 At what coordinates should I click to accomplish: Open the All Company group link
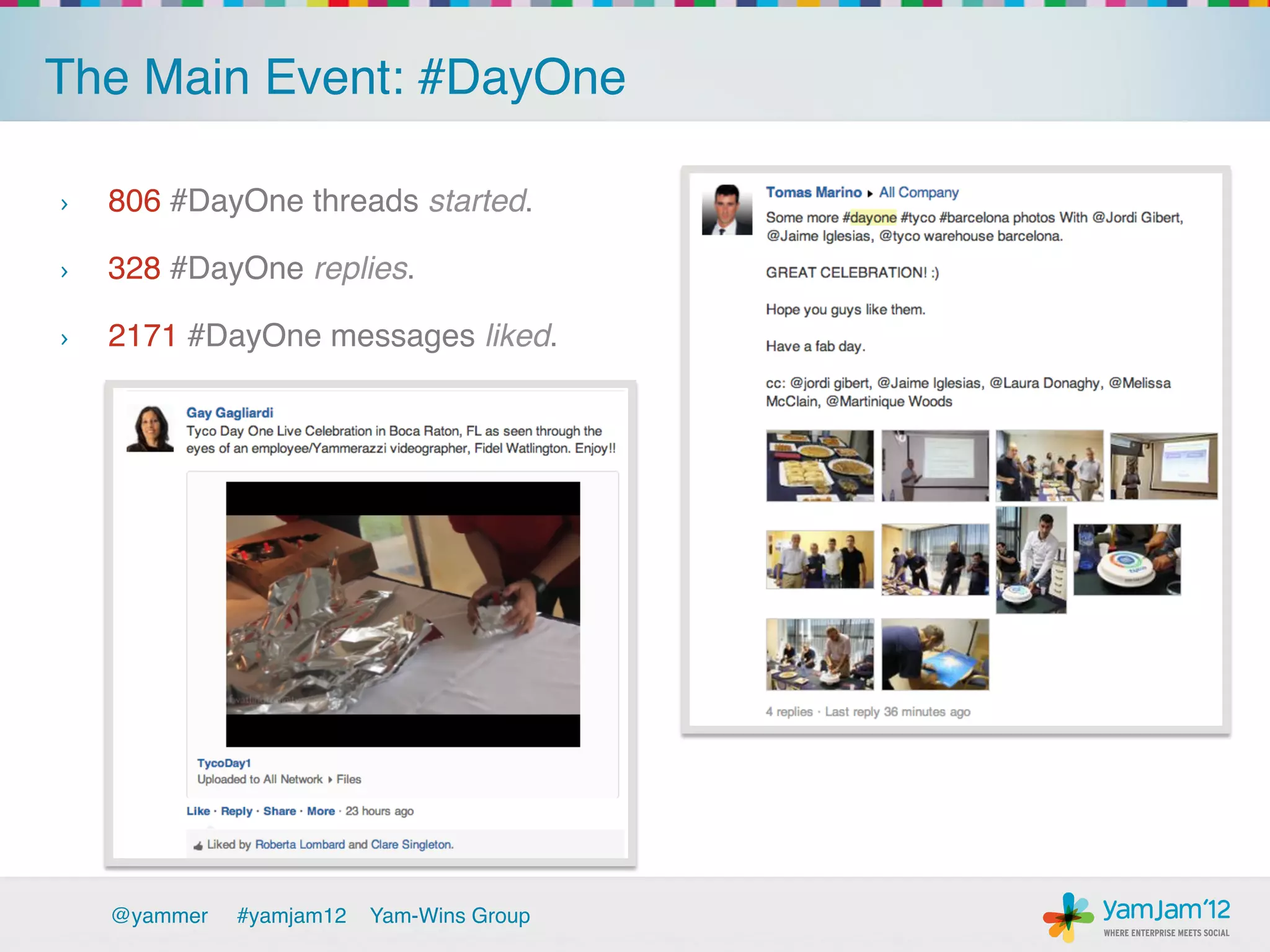point(918,192)
